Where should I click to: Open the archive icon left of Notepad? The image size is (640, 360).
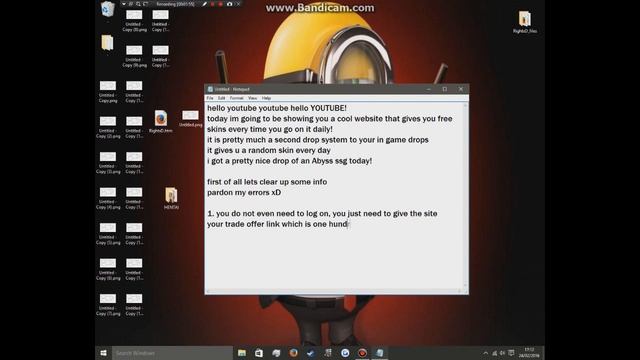[171, 198]
